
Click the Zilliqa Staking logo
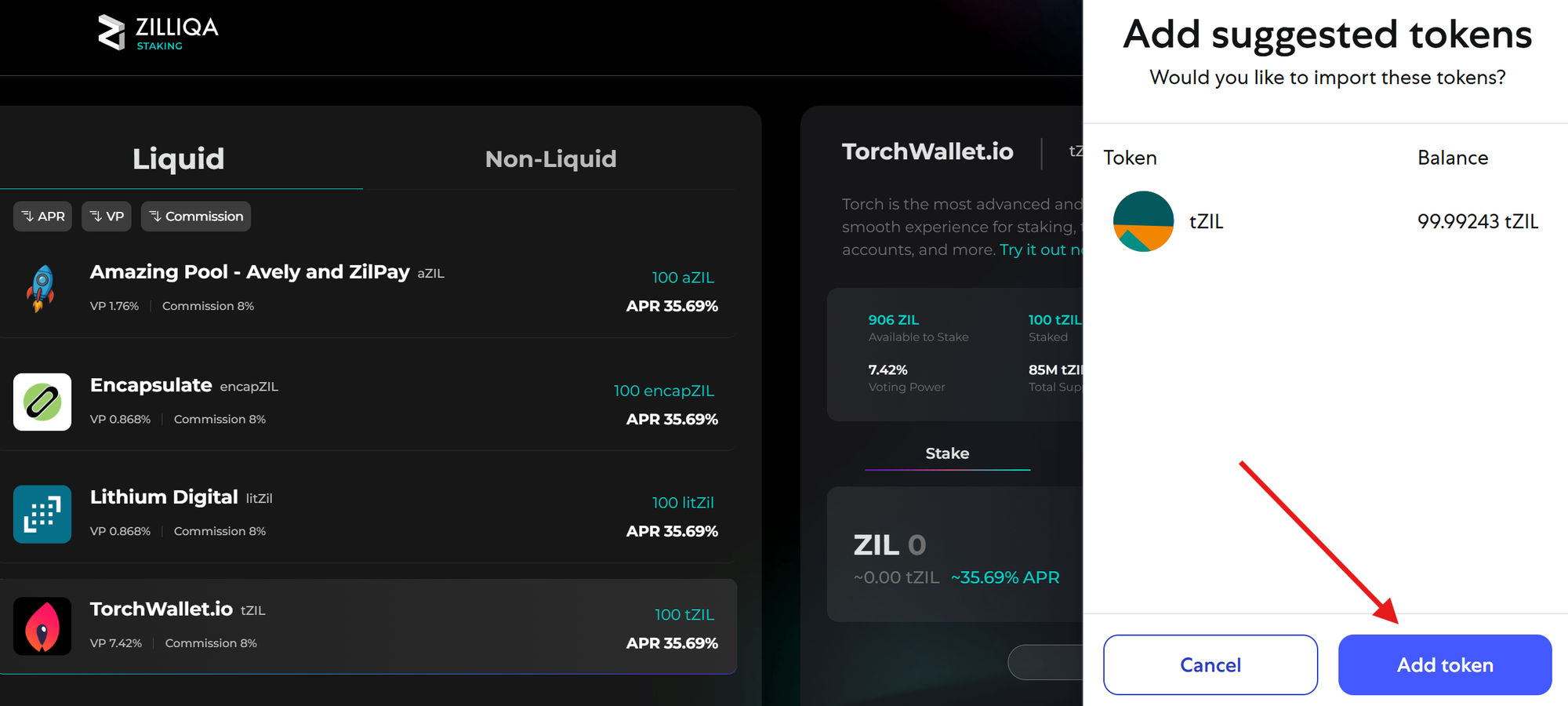(158, 33)
